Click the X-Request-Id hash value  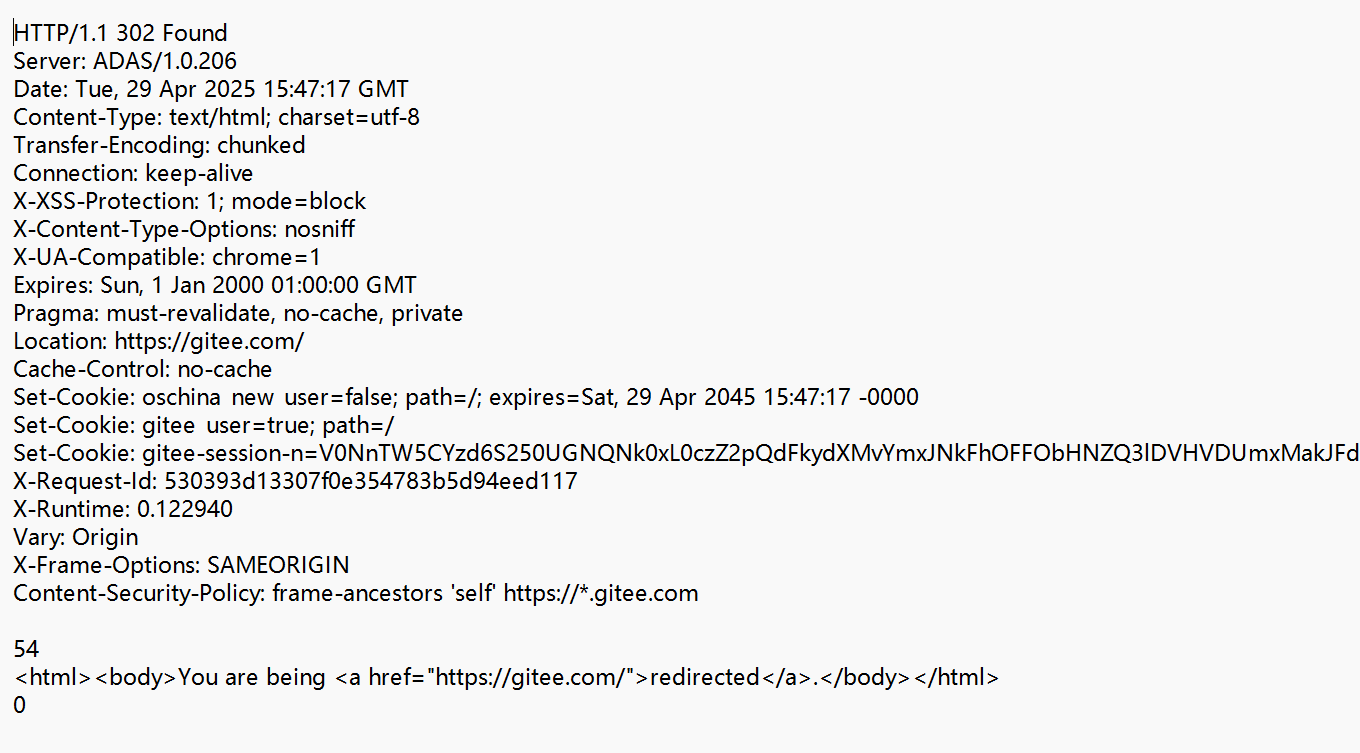coord(371,481)
